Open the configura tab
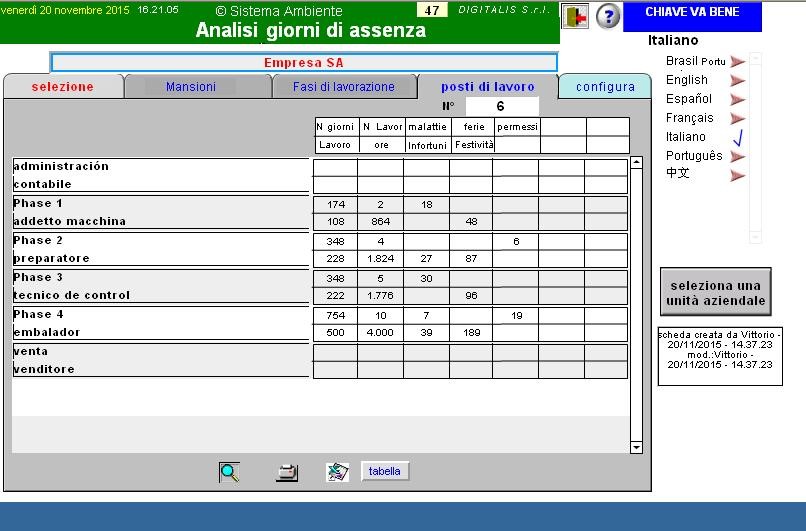Screen dimensions: 806x531 (605, 86)
